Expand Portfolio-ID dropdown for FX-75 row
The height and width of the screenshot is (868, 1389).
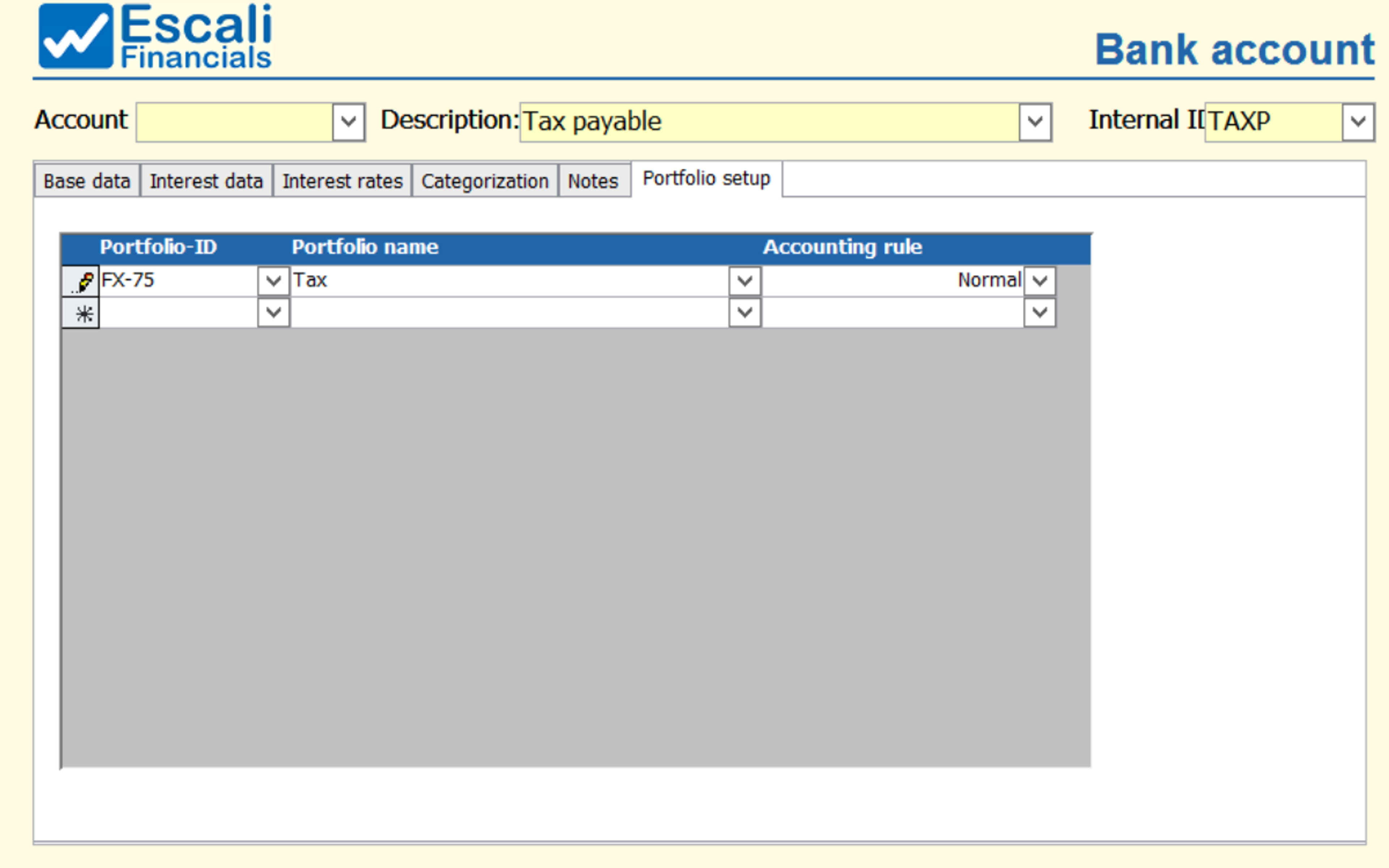pos(273,281)
